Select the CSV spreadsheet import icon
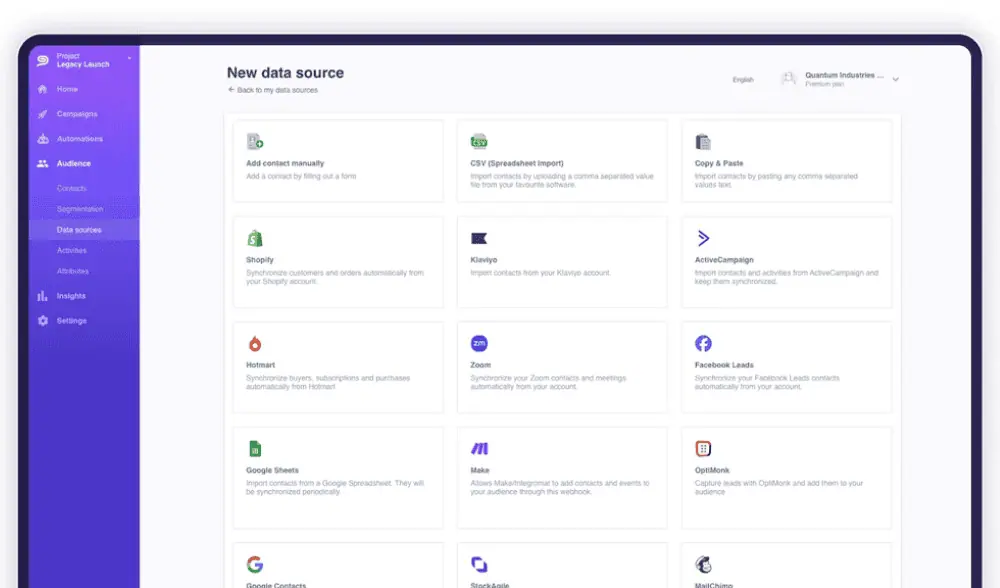1000x588 pixels. (x=479, y=142)
